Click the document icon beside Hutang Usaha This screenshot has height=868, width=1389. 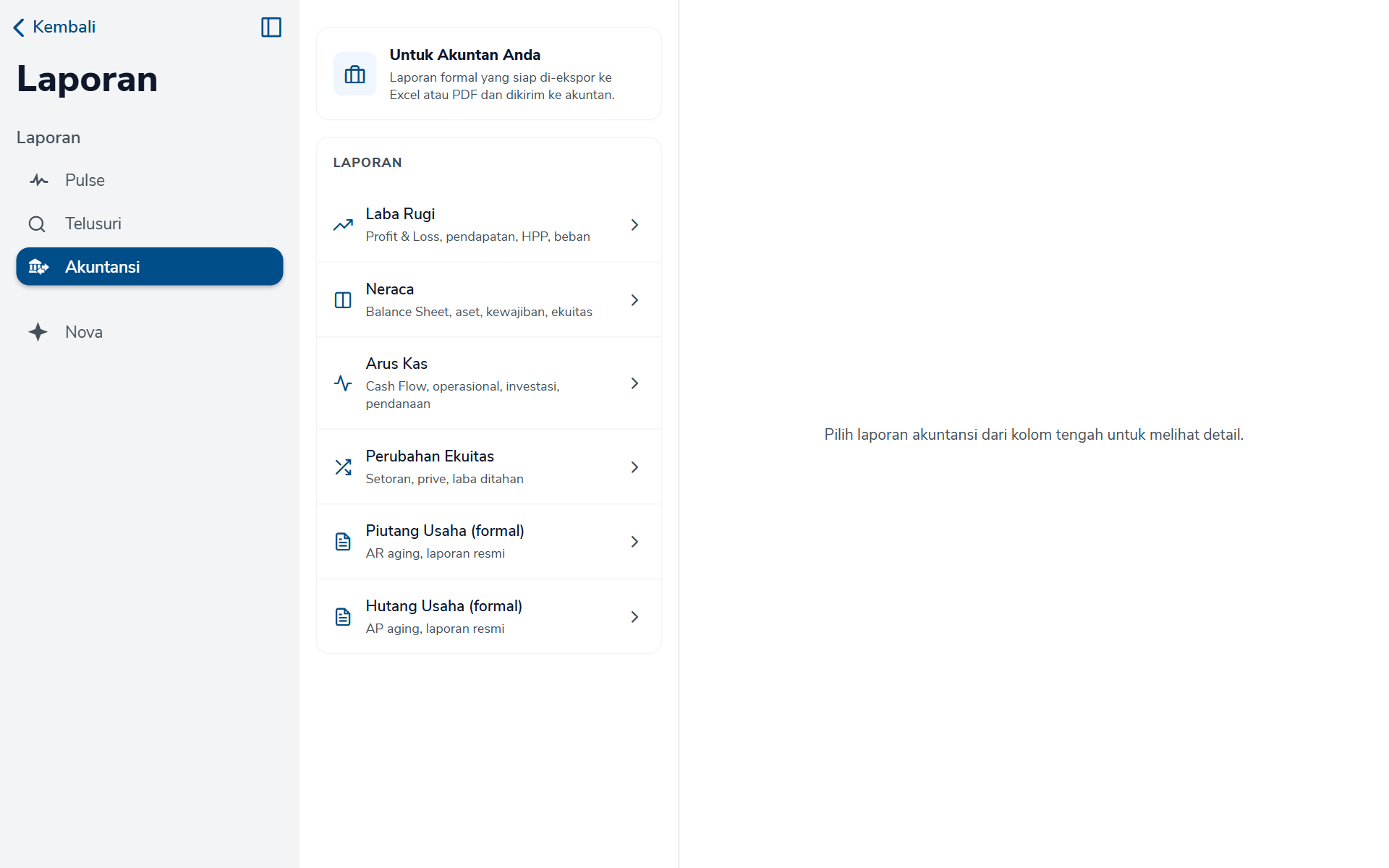(x=343, y=617)
